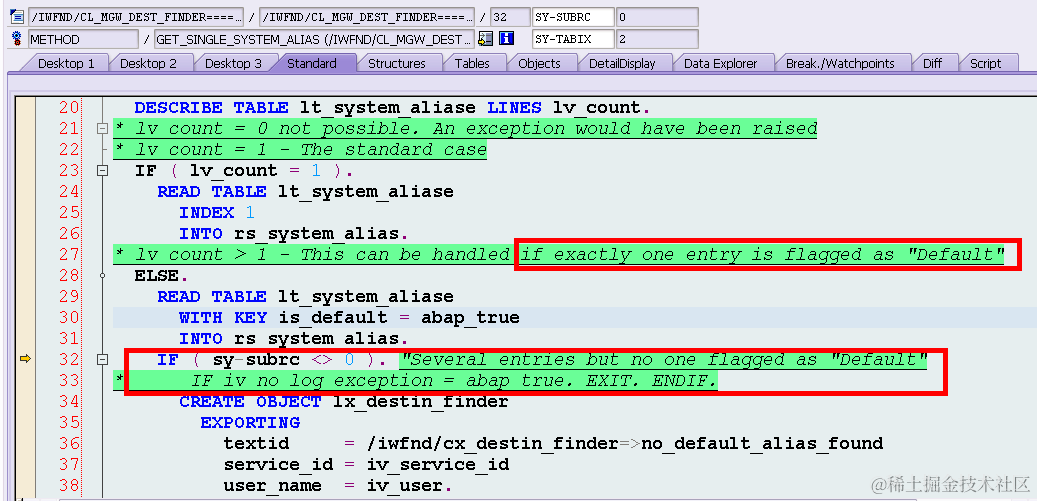Click the navigate-to-source icon after the method name

click(485, 39)
